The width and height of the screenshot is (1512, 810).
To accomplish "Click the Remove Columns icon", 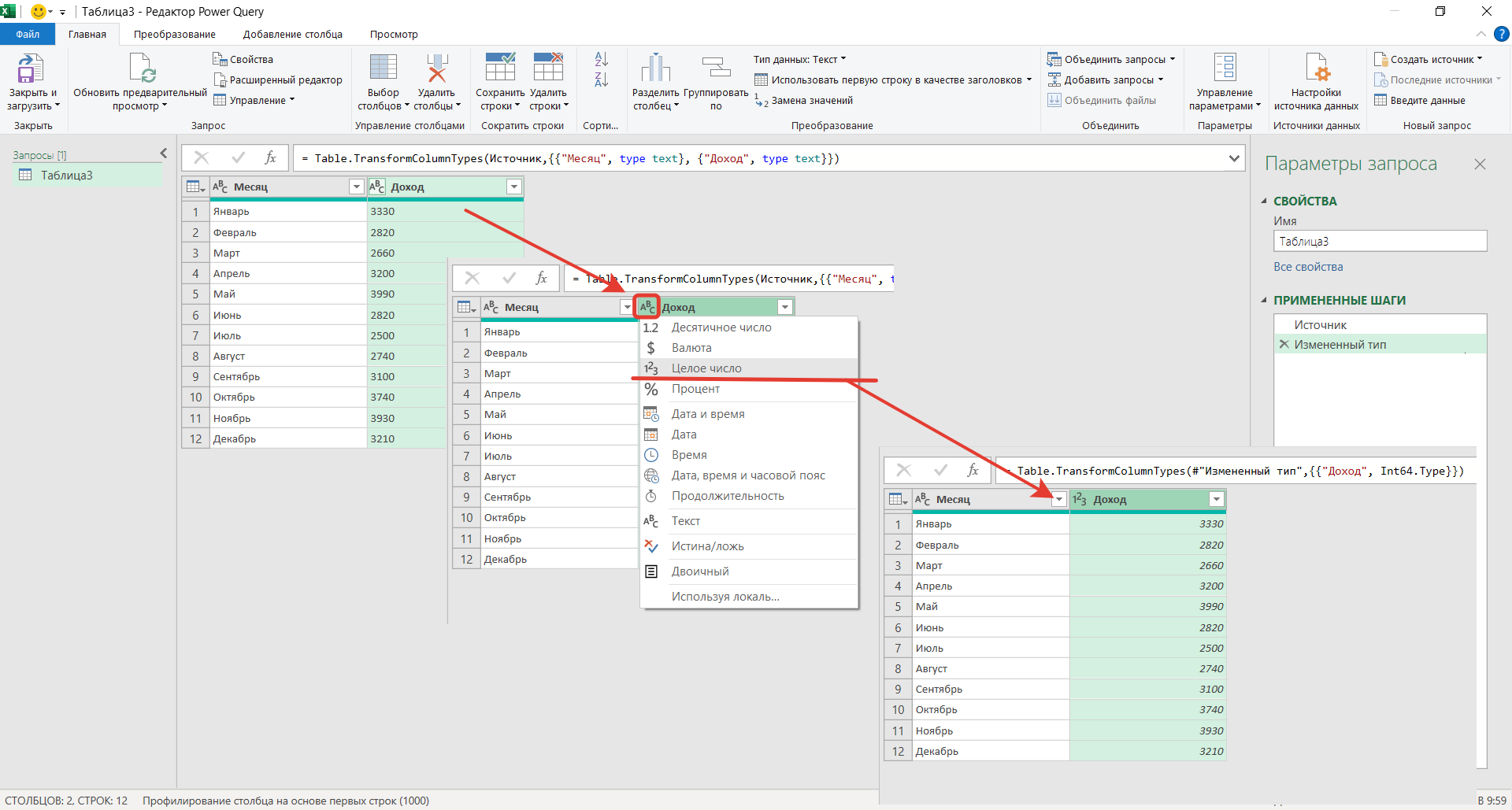I will pyautogui.click(x=436, y=69).
